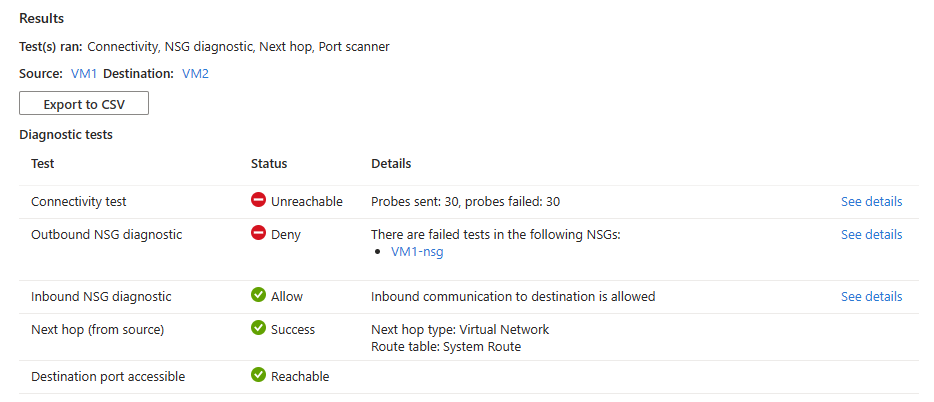This screenshot has height=402, width=934.
Task: Select the Connectivity test row label
Action: pos(79,201)
